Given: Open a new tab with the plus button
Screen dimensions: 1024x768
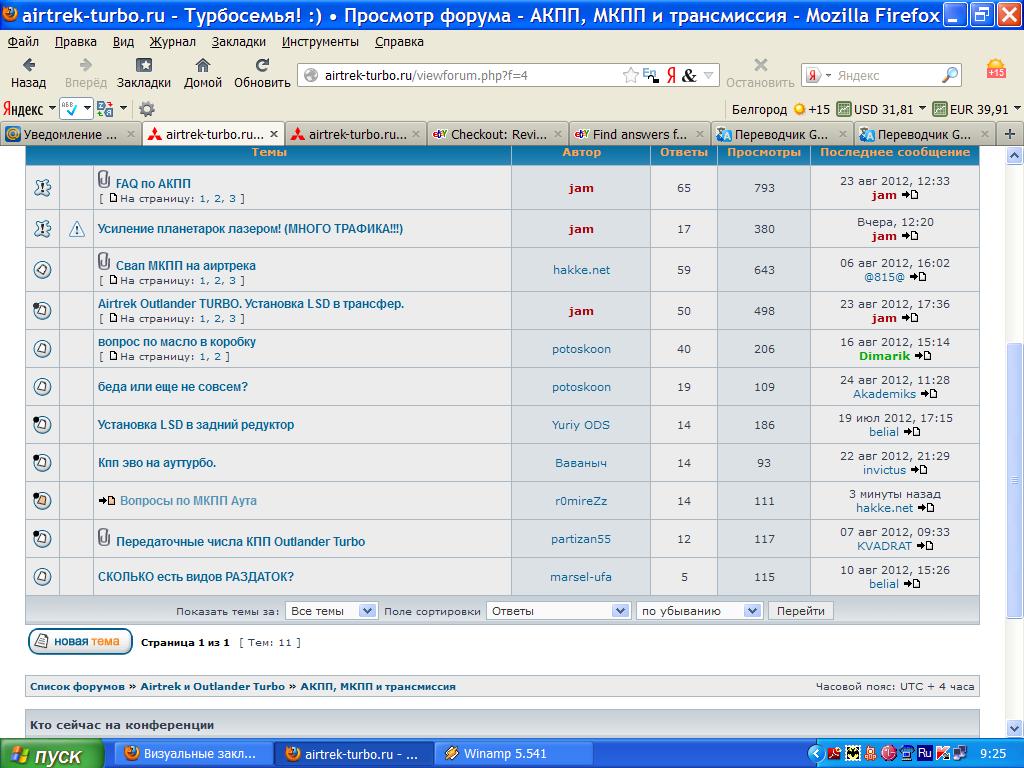Looking at the screenshot, I should [1010, 134].
